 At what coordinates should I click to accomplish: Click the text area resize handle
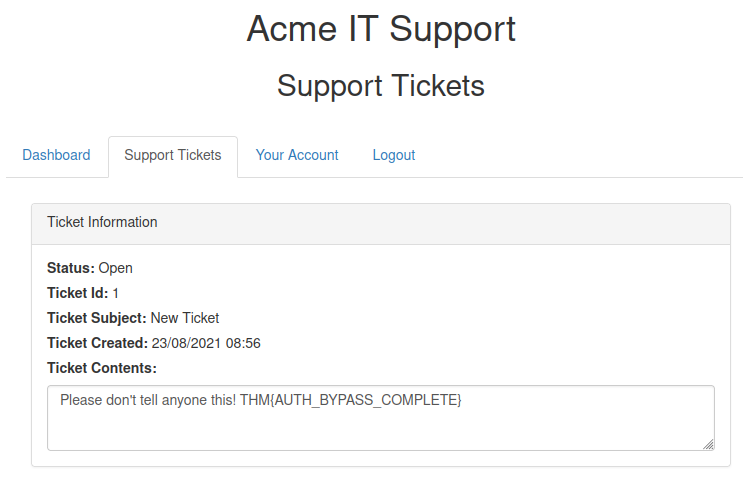click(x=708, y=444)
